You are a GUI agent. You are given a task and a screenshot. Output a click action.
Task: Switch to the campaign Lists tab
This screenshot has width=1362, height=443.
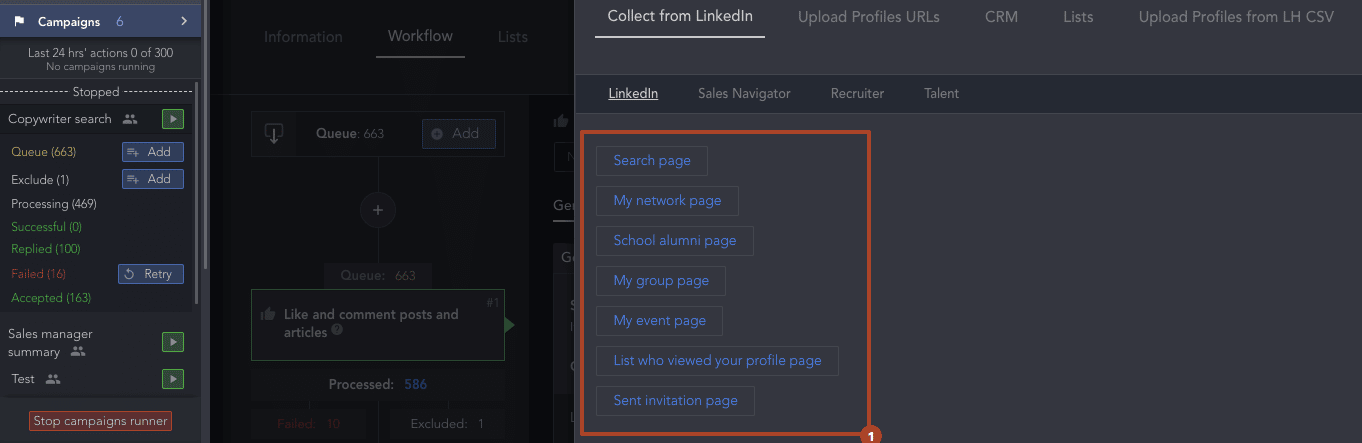(512, 37)
